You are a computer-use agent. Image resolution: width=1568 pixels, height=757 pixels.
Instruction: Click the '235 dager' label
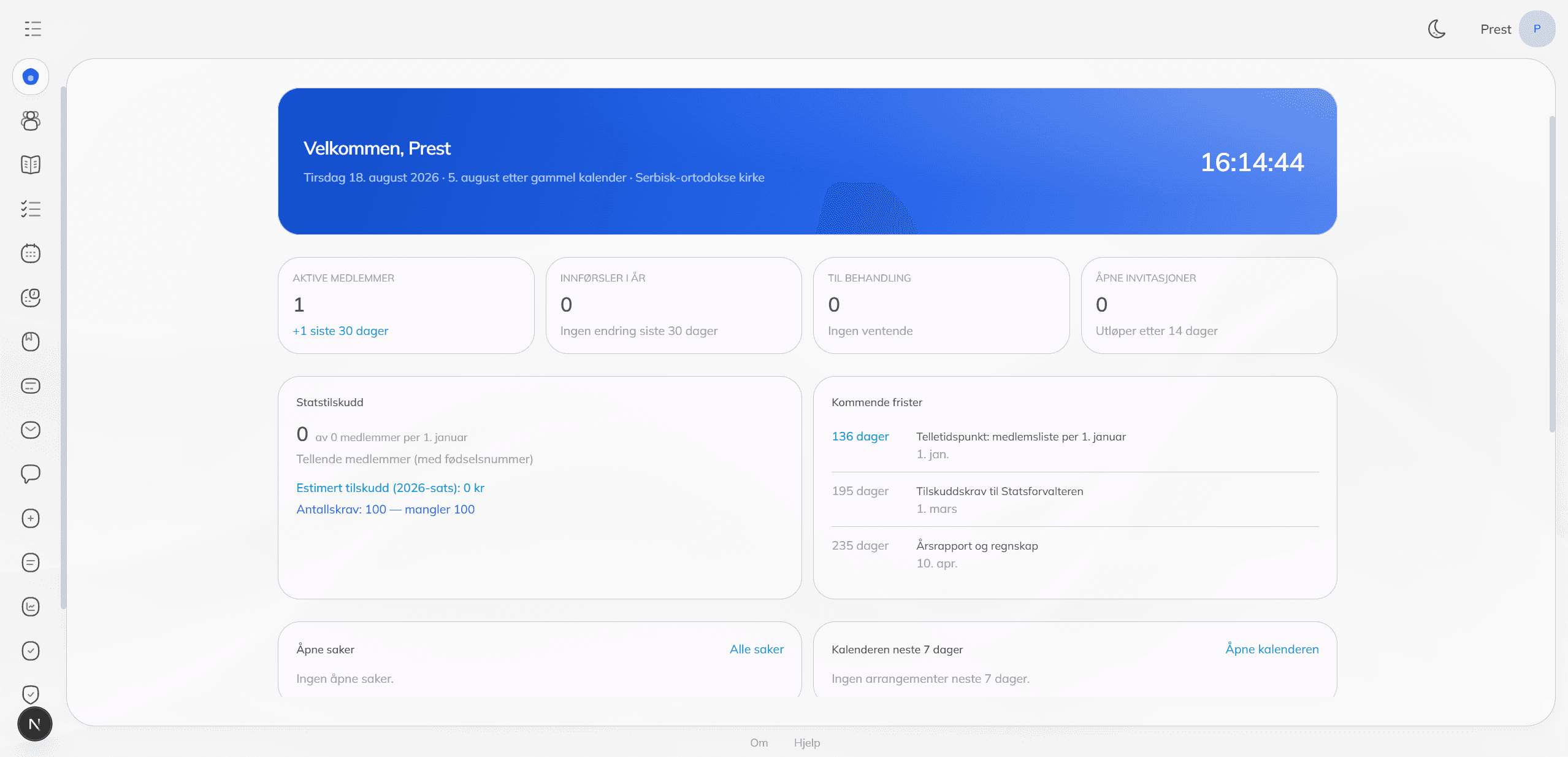tap(860, 545)
